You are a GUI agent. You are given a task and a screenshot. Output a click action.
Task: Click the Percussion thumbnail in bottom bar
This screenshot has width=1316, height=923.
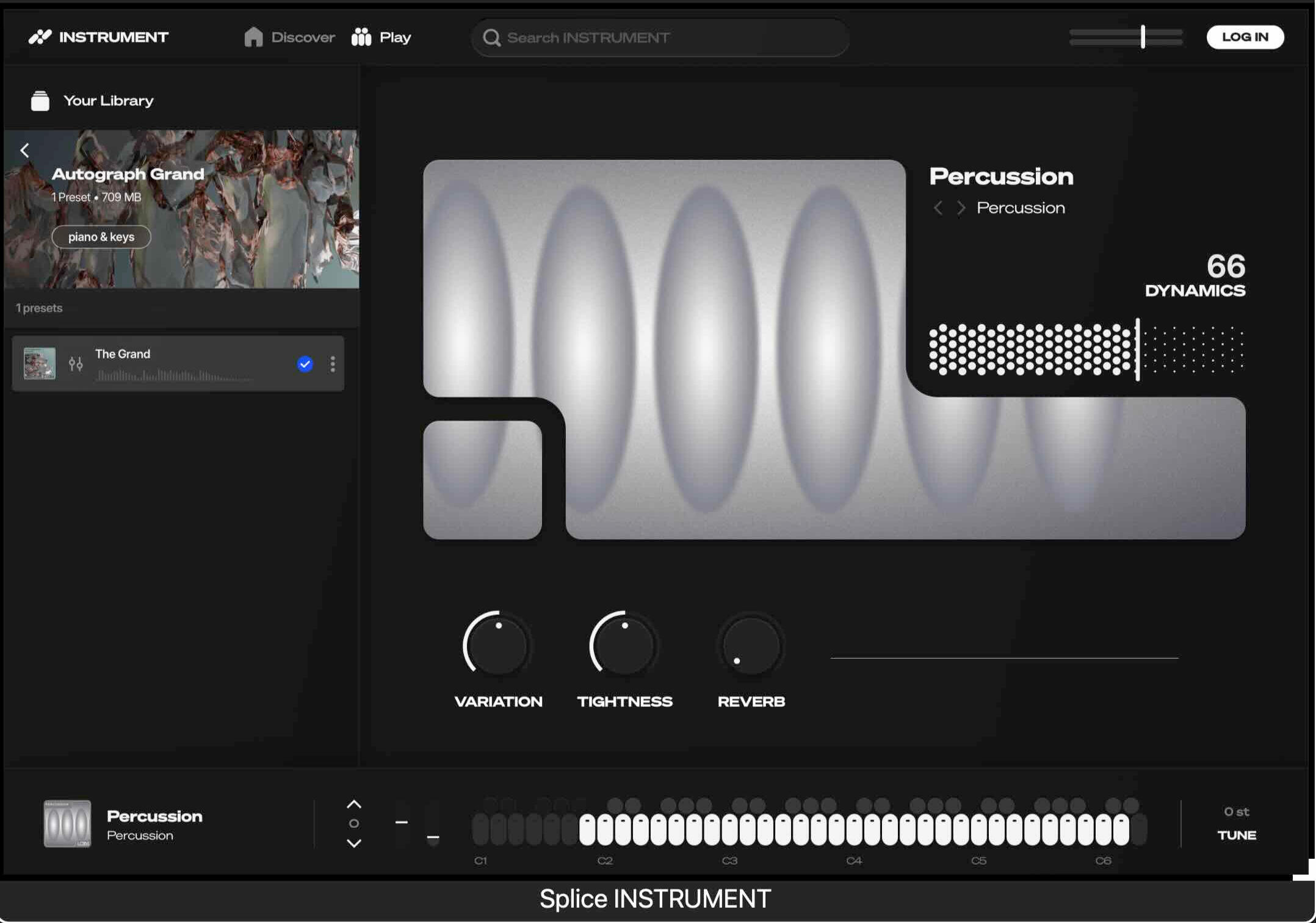point(67,824)
